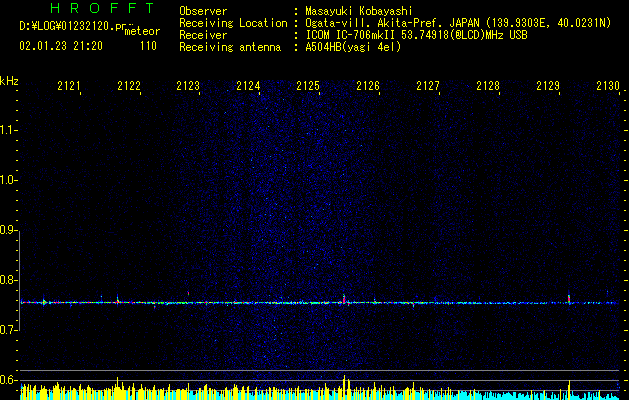Click time marker 2122

[x=129, y=86]
